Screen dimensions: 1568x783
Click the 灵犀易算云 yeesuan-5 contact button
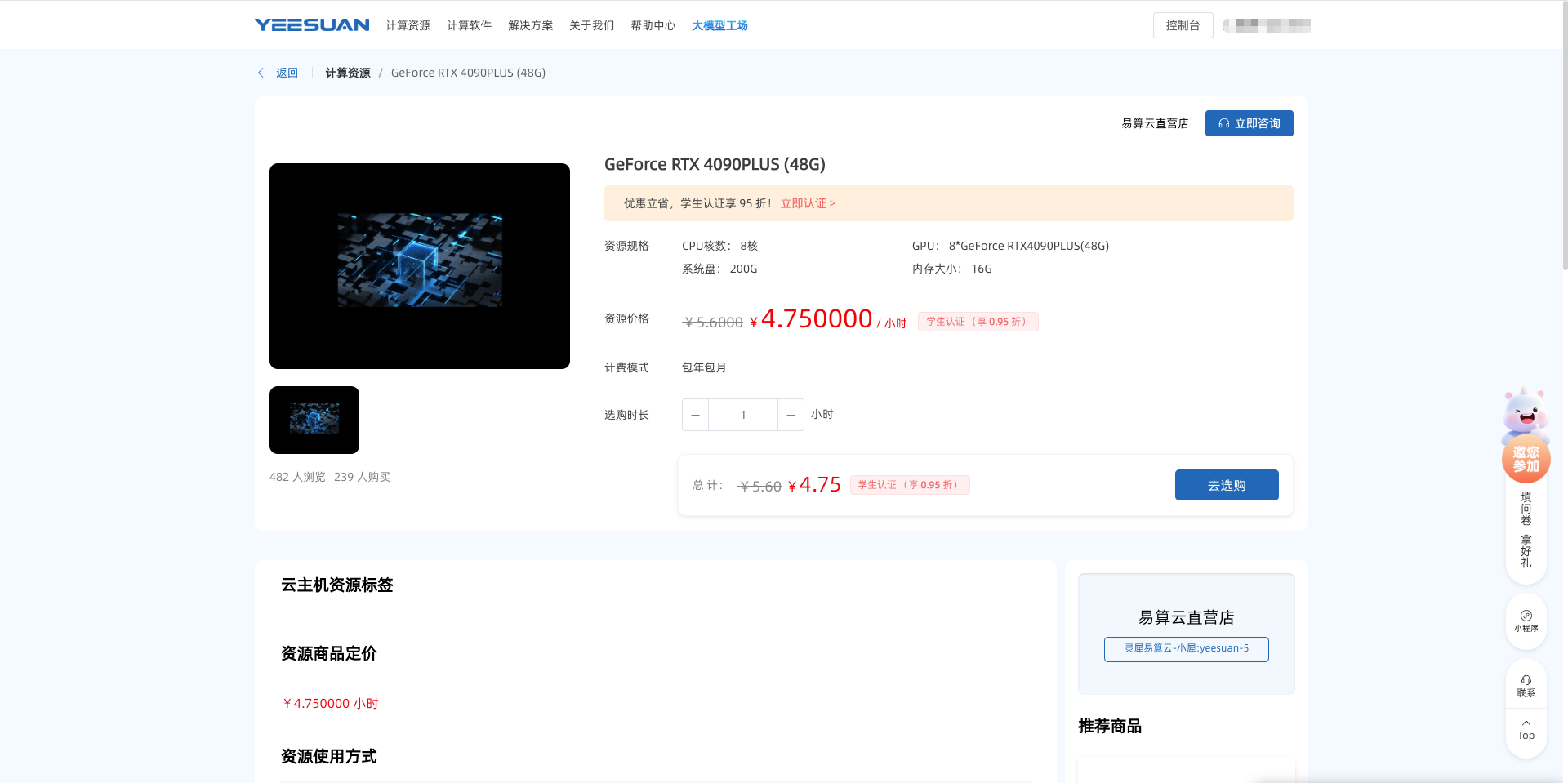(1186, 649)
